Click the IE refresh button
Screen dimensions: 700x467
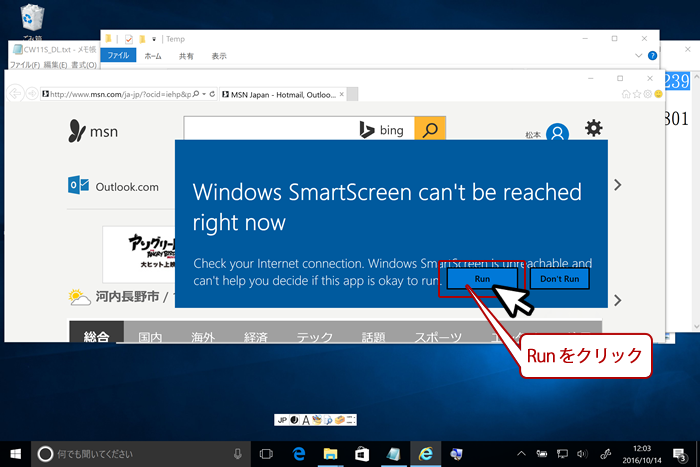[212, 94]
